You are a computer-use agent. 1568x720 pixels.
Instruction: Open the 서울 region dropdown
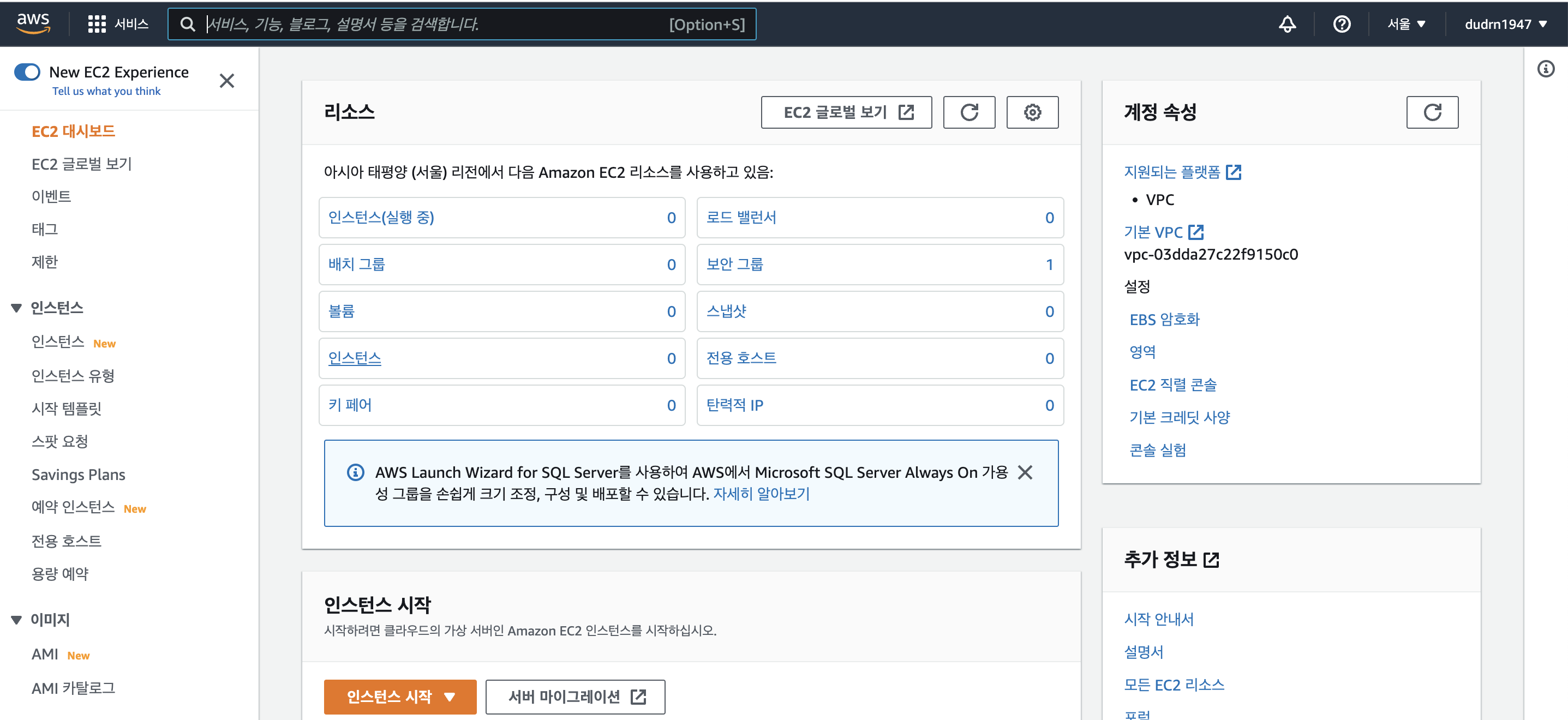(x=1406, y=24)
